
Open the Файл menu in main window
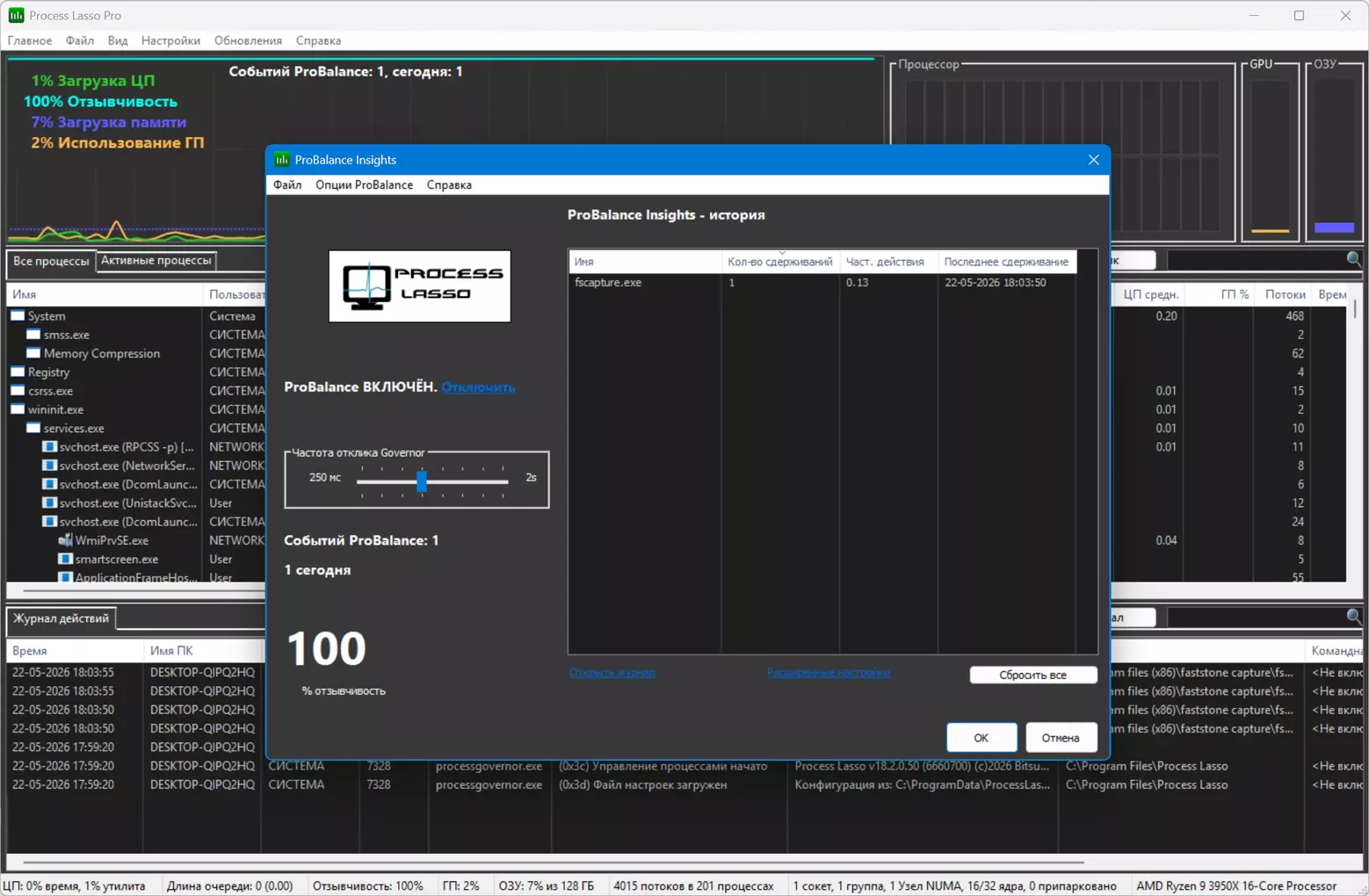pyautogui.click(x=79, y=40)
